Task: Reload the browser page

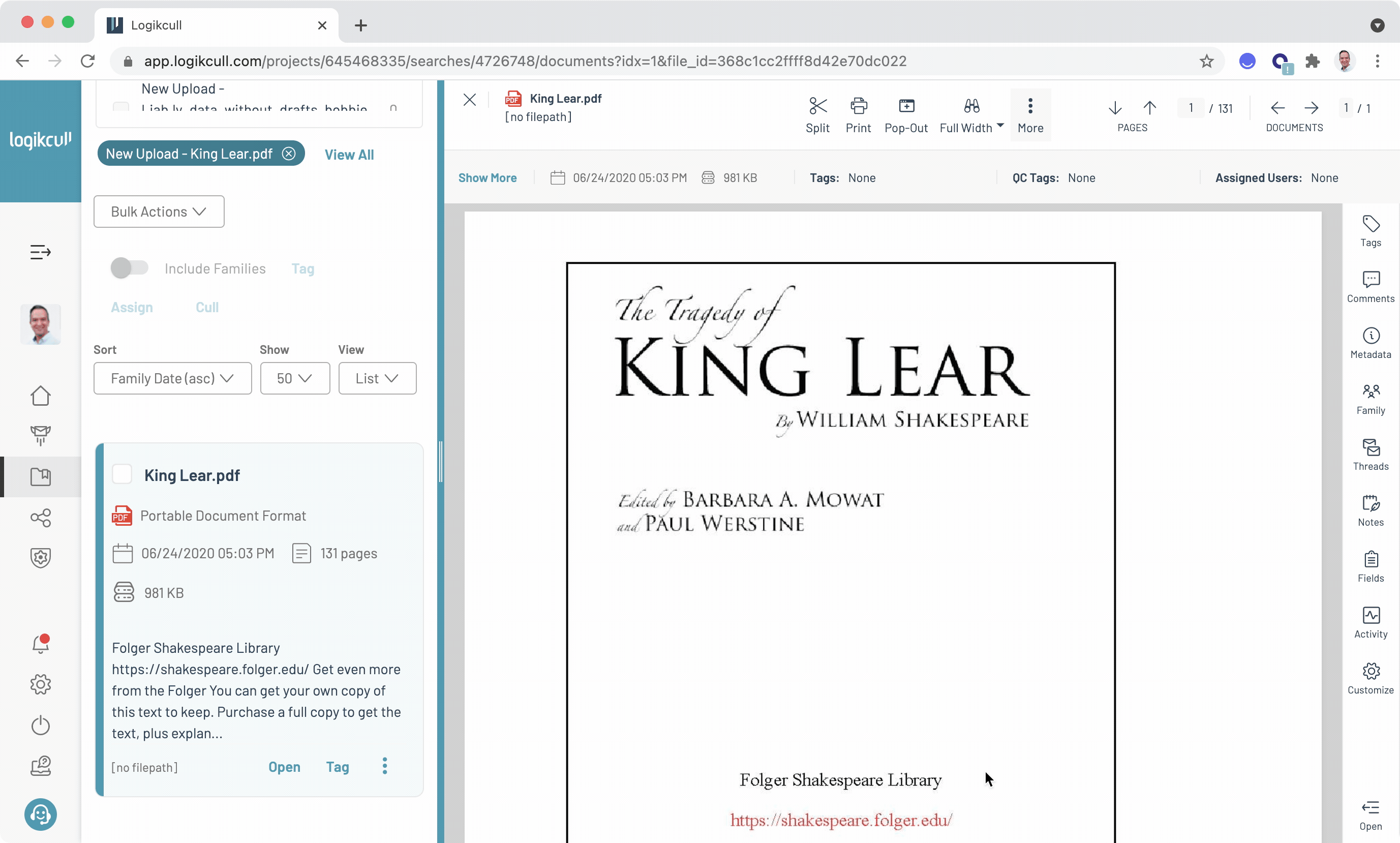Action: click(87, 61)
